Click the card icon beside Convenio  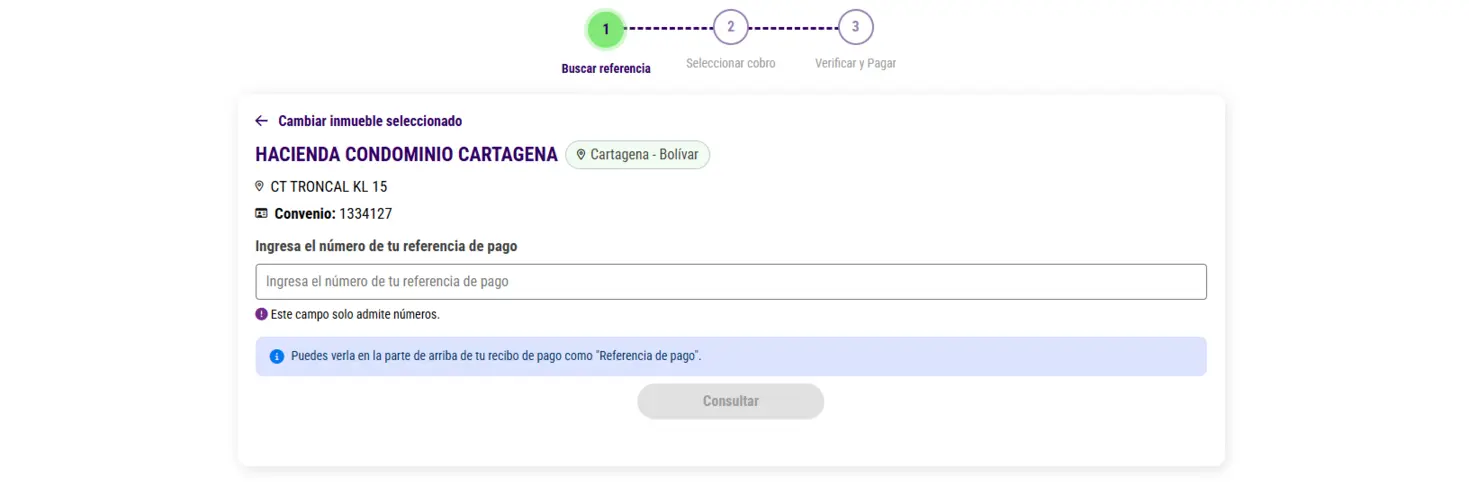(262, 213)
